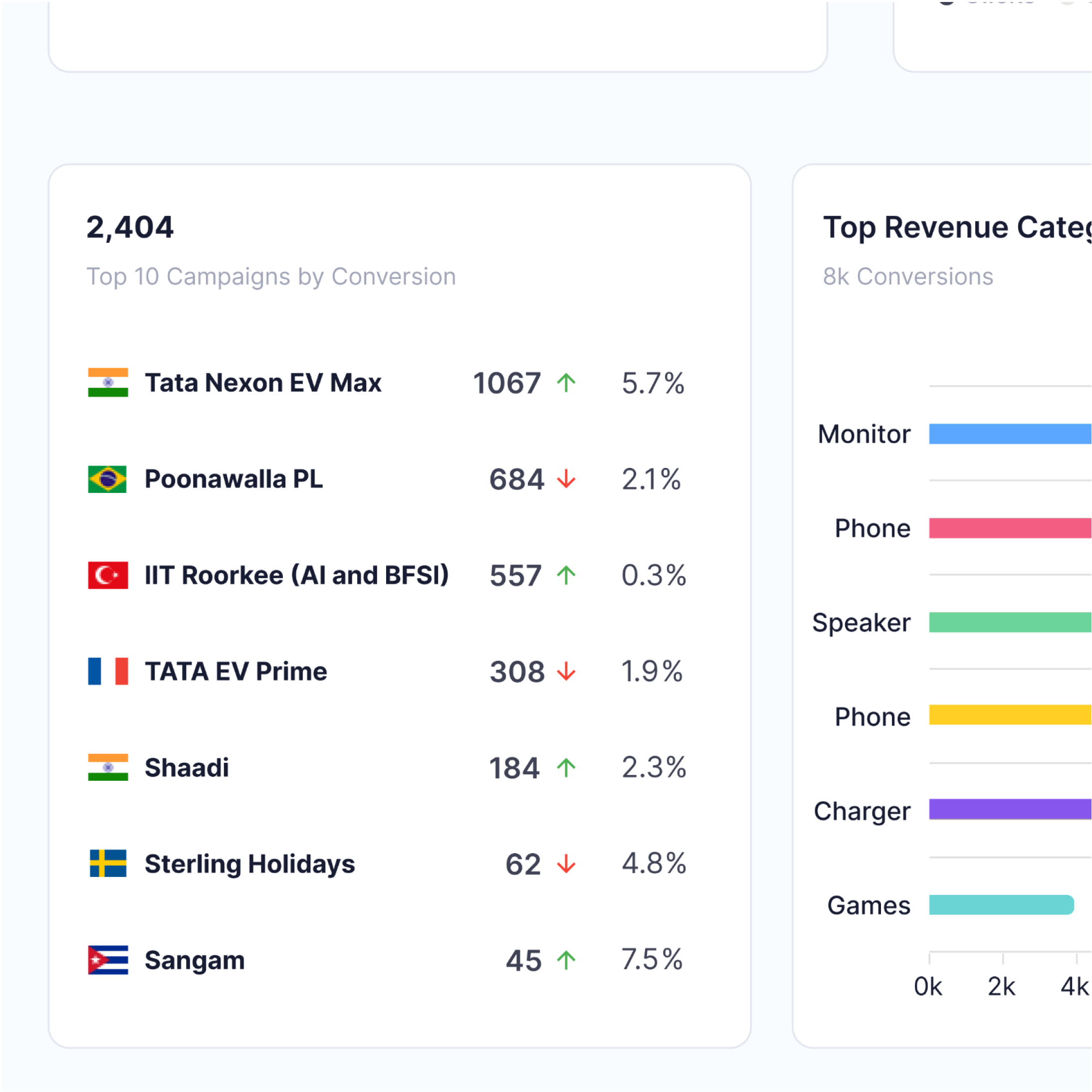This screenshot has height=1092, width=1092.
Task: Click the India flag beside Shaadi
Action: [x=108, y=767]
